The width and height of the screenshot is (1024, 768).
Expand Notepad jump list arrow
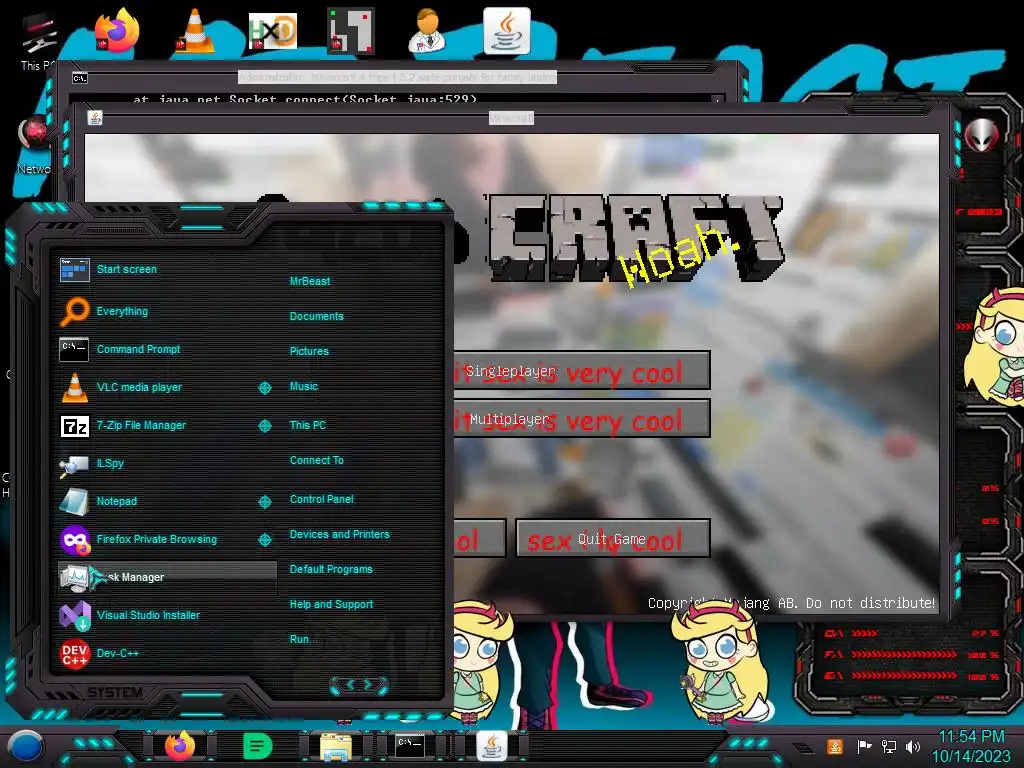[264, 502]
